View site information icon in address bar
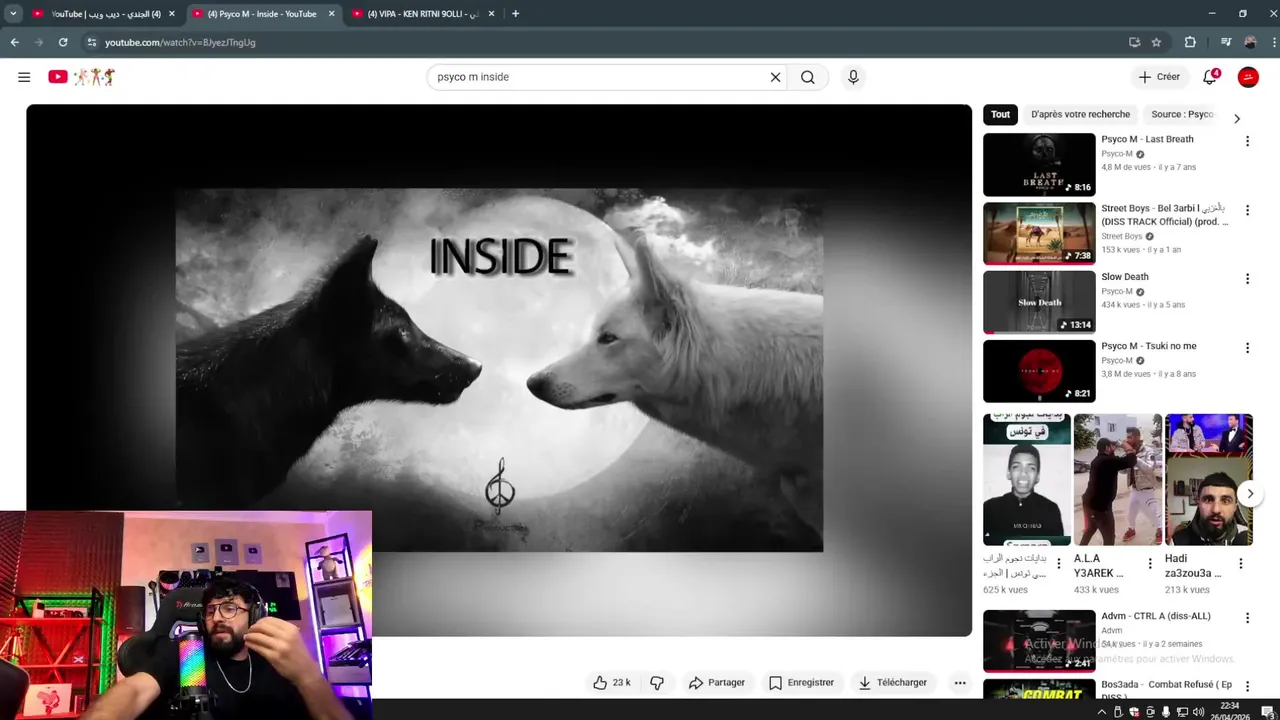The image size is (1280, 720). pos(91,42)
